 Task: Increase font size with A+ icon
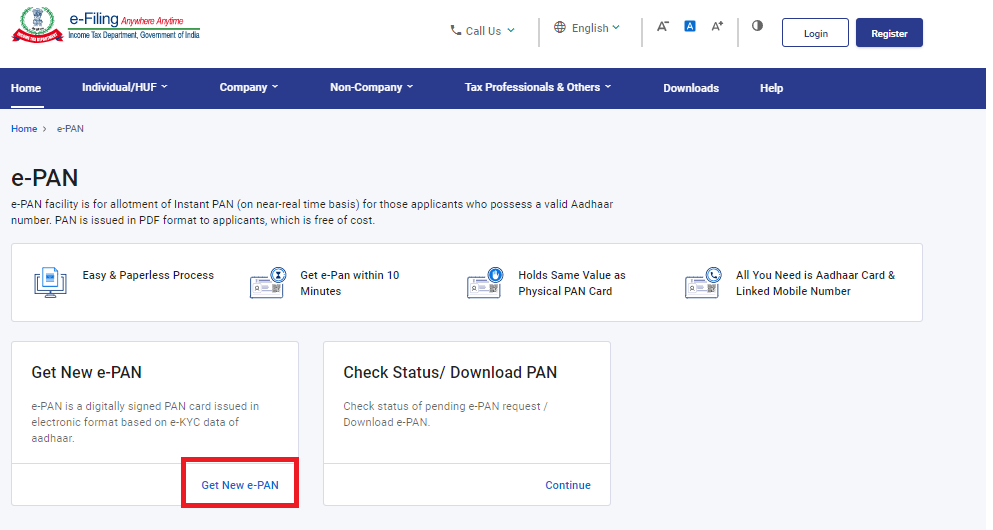click(x=717, y=26)
